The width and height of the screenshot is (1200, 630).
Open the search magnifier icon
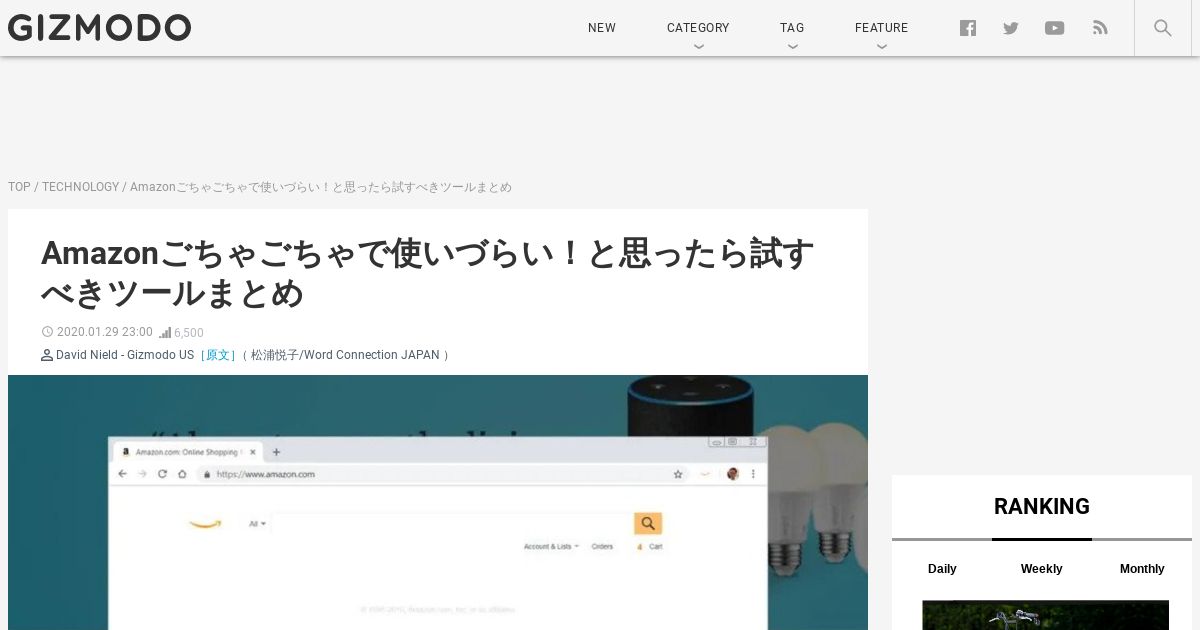1162,28
